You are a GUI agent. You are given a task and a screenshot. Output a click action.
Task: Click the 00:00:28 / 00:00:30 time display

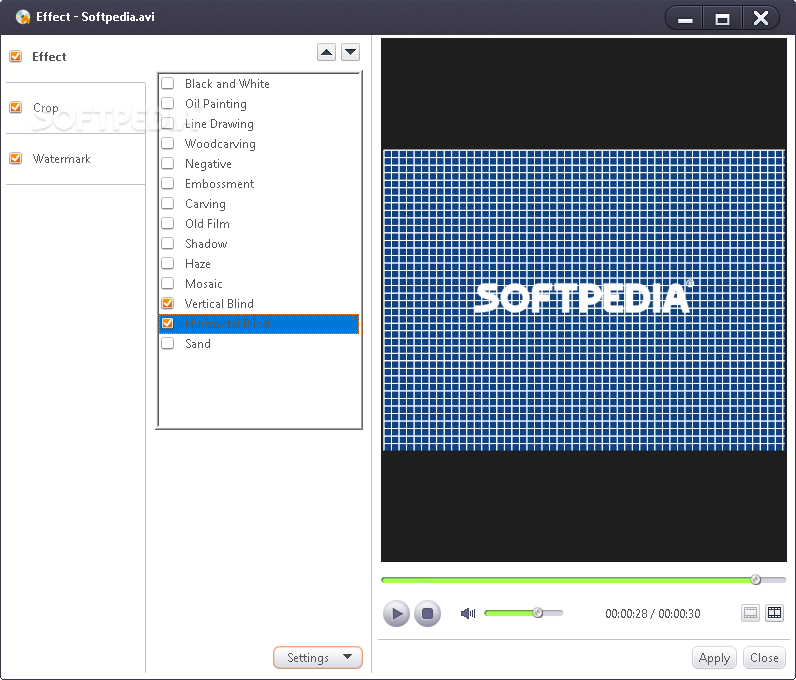click(x=652, y=613)
